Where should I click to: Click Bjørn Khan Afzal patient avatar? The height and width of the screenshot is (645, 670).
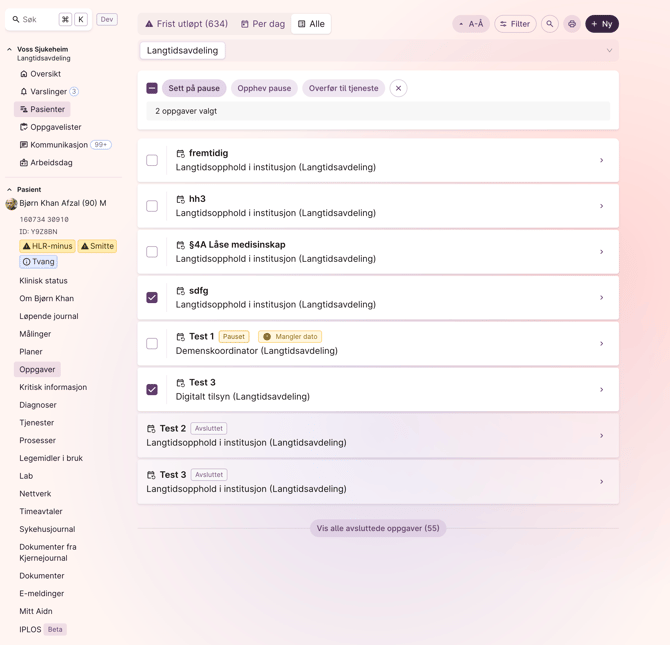pyautogui.click(x=12, y=204)
